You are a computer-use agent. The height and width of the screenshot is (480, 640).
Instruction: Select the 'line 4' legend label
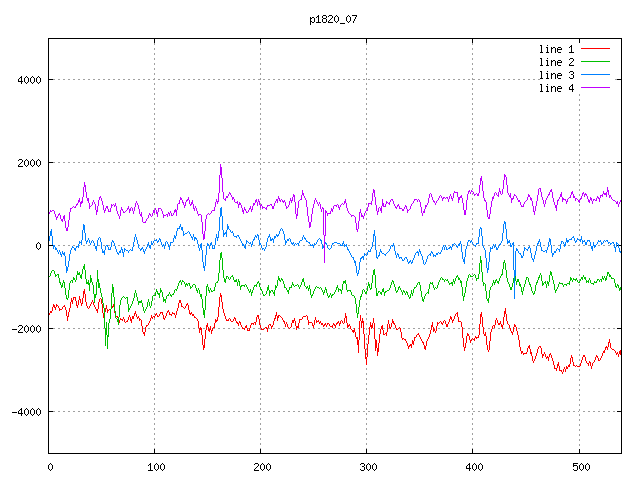point(556,88)
